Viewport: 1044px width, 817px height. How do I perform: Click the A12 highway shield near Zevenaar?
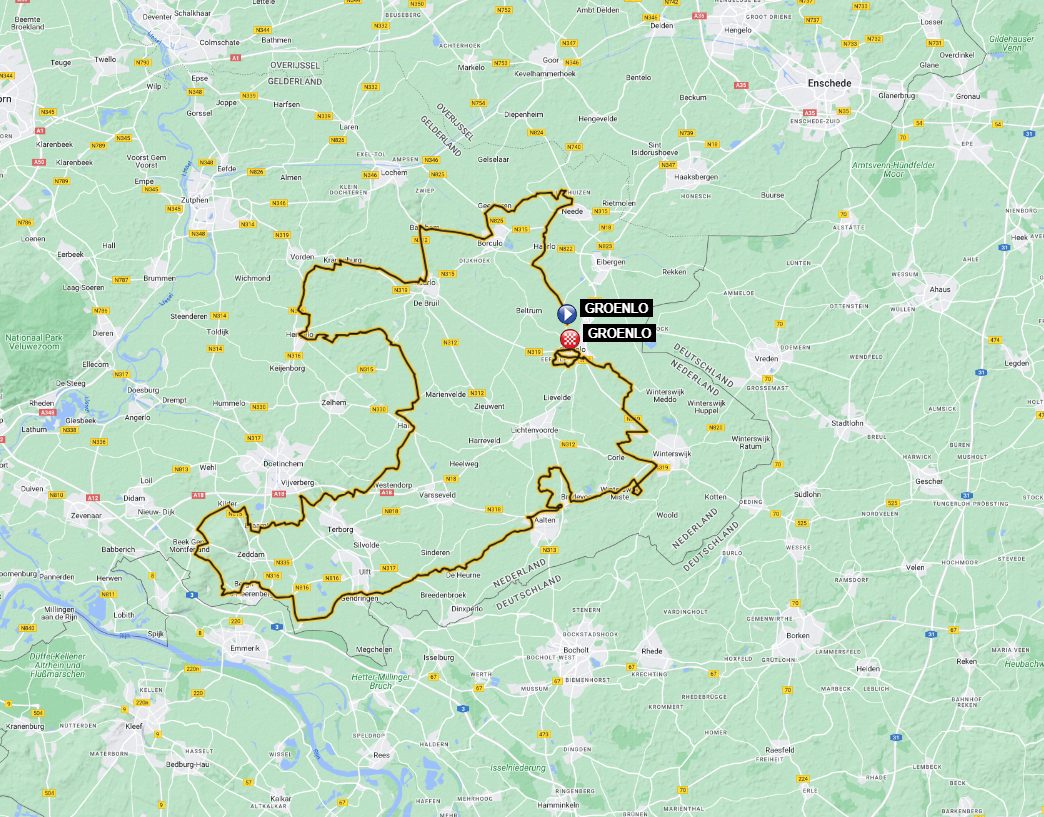(93, 497)
